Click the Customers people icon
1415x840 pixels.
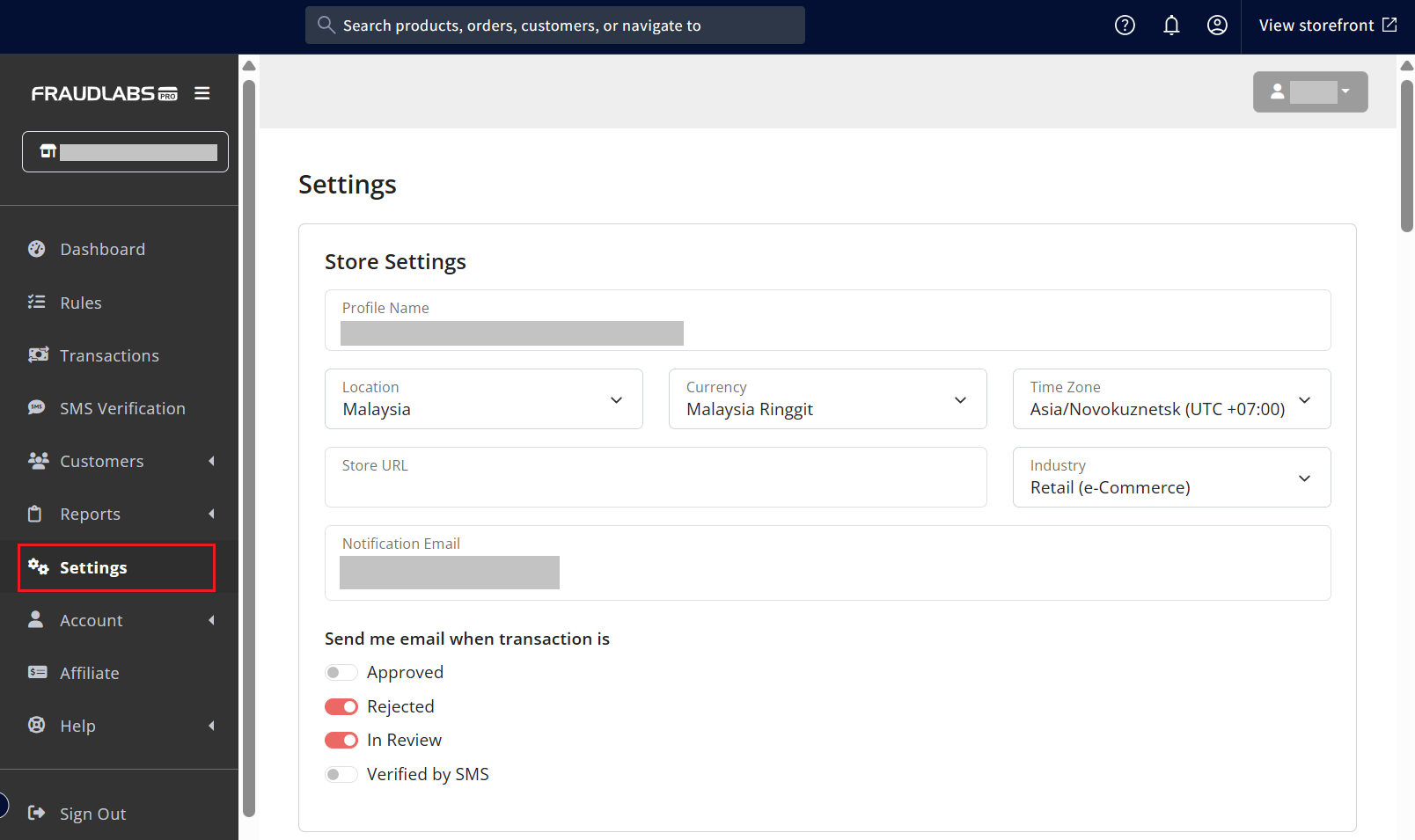pos(38,460)
